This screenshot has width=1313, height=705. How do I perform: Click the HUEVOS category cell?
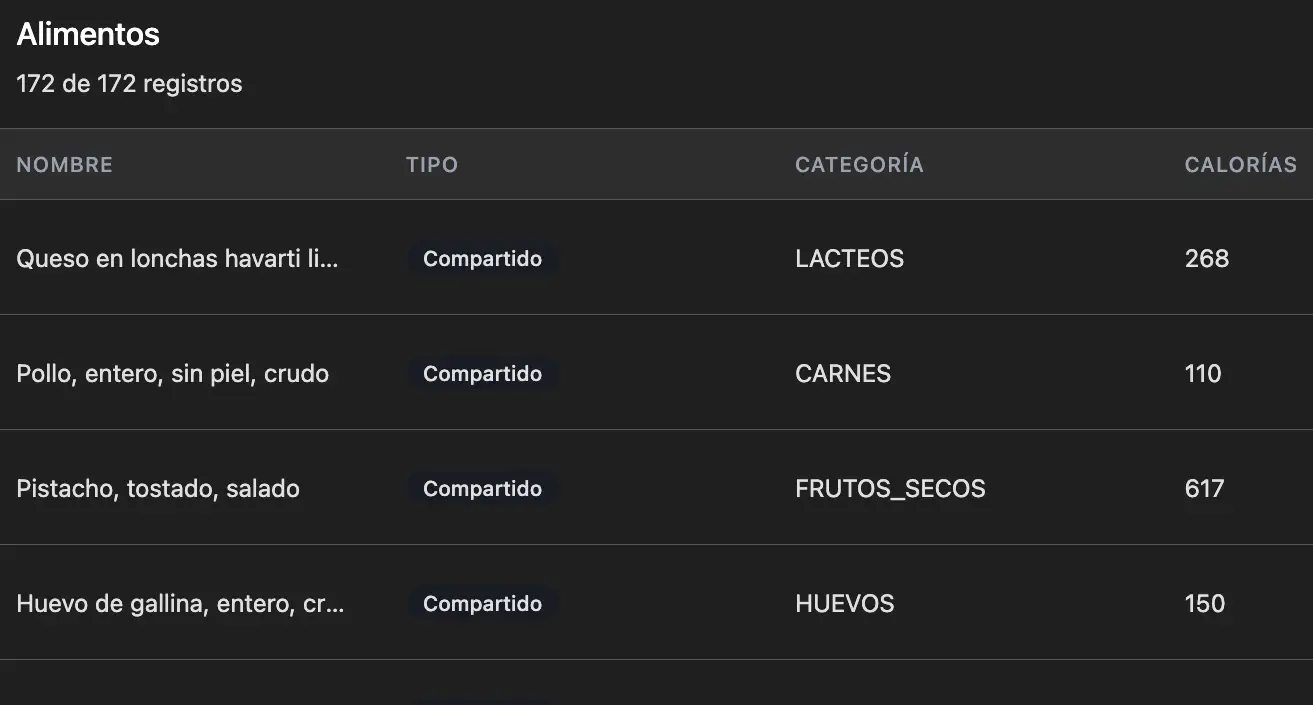pyautogui.click(x=845, y=604)
